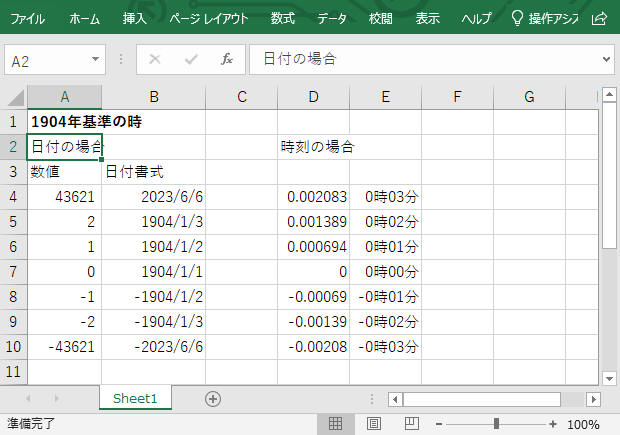
Task: Click the zoom in plus button
Action: [553, 424]
